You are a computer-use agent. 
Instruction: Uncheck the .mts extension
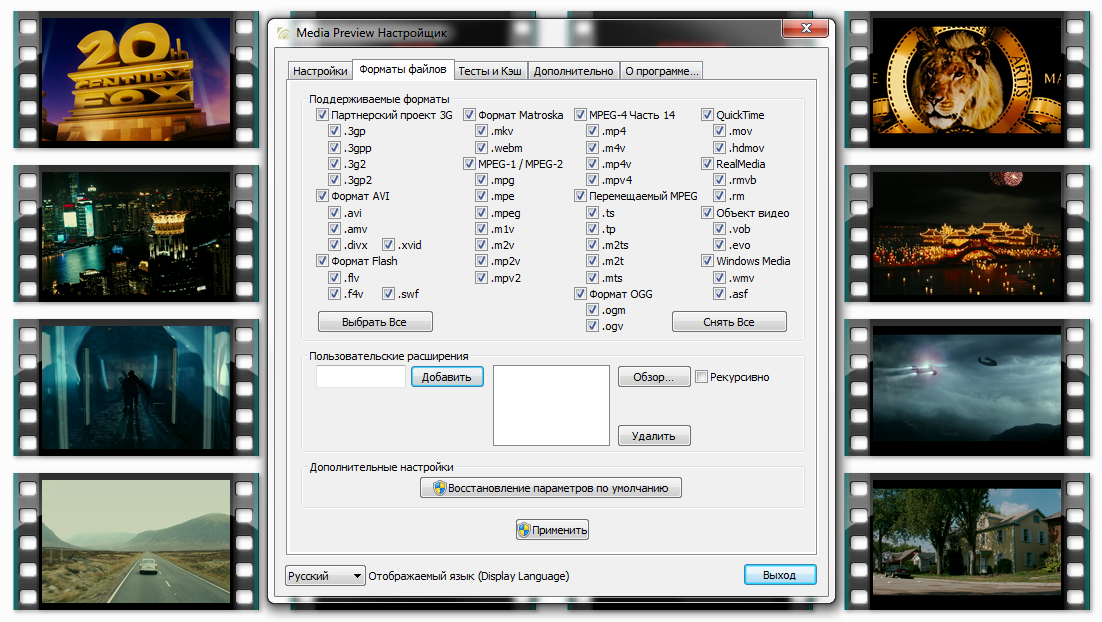592,278
